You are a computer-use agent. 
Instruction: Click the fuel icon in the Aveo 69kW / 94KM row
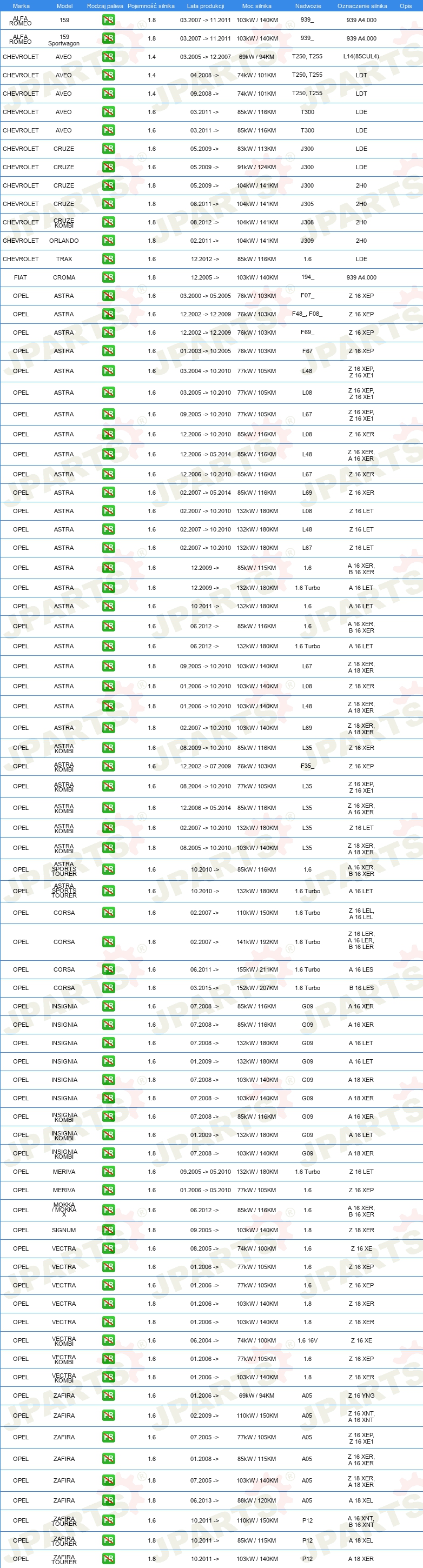point(108,57)
